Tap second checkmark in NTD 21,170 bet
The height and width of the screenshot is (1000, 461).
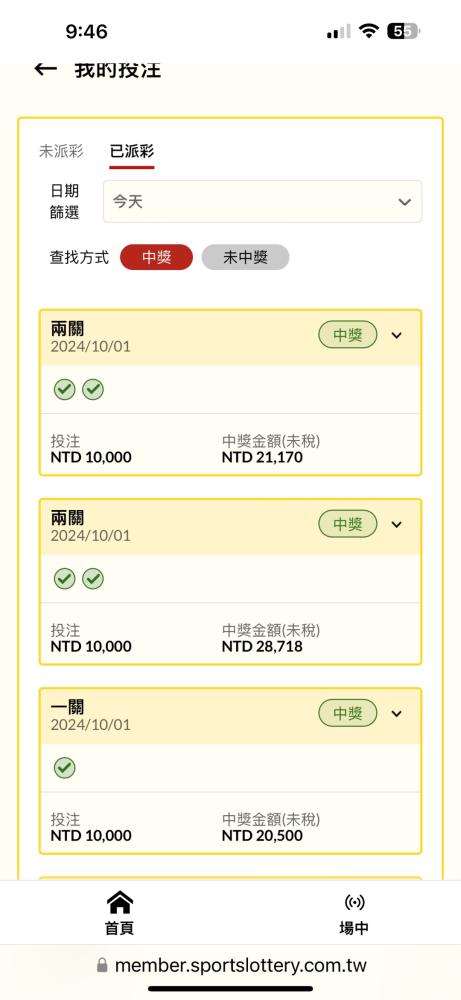(x=93, y=389)
